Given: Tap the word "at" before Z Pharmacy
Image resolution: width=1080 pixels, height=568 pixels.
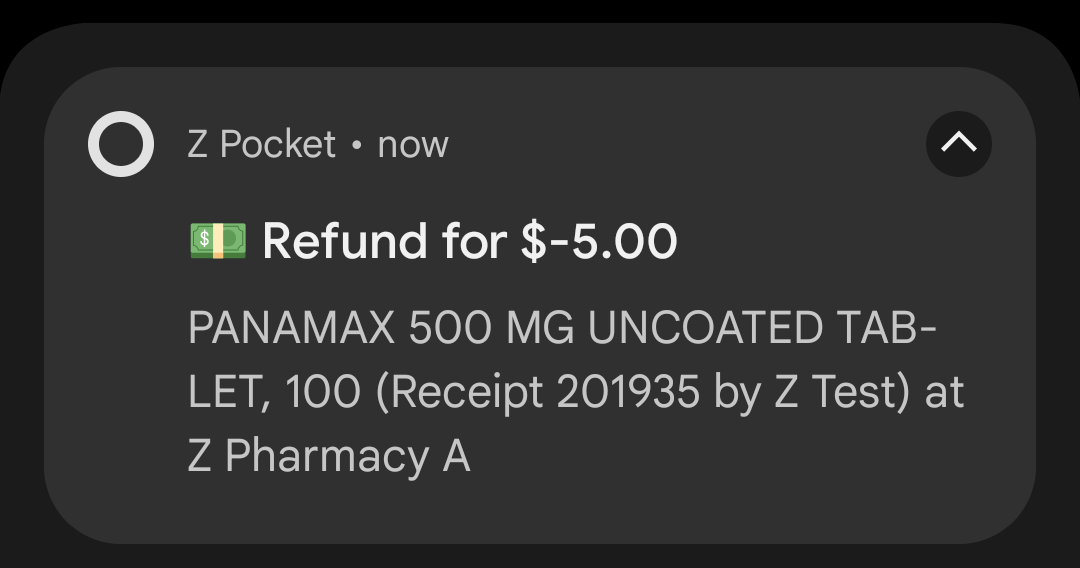Looking at the screenshot, I should click(944, 392).
